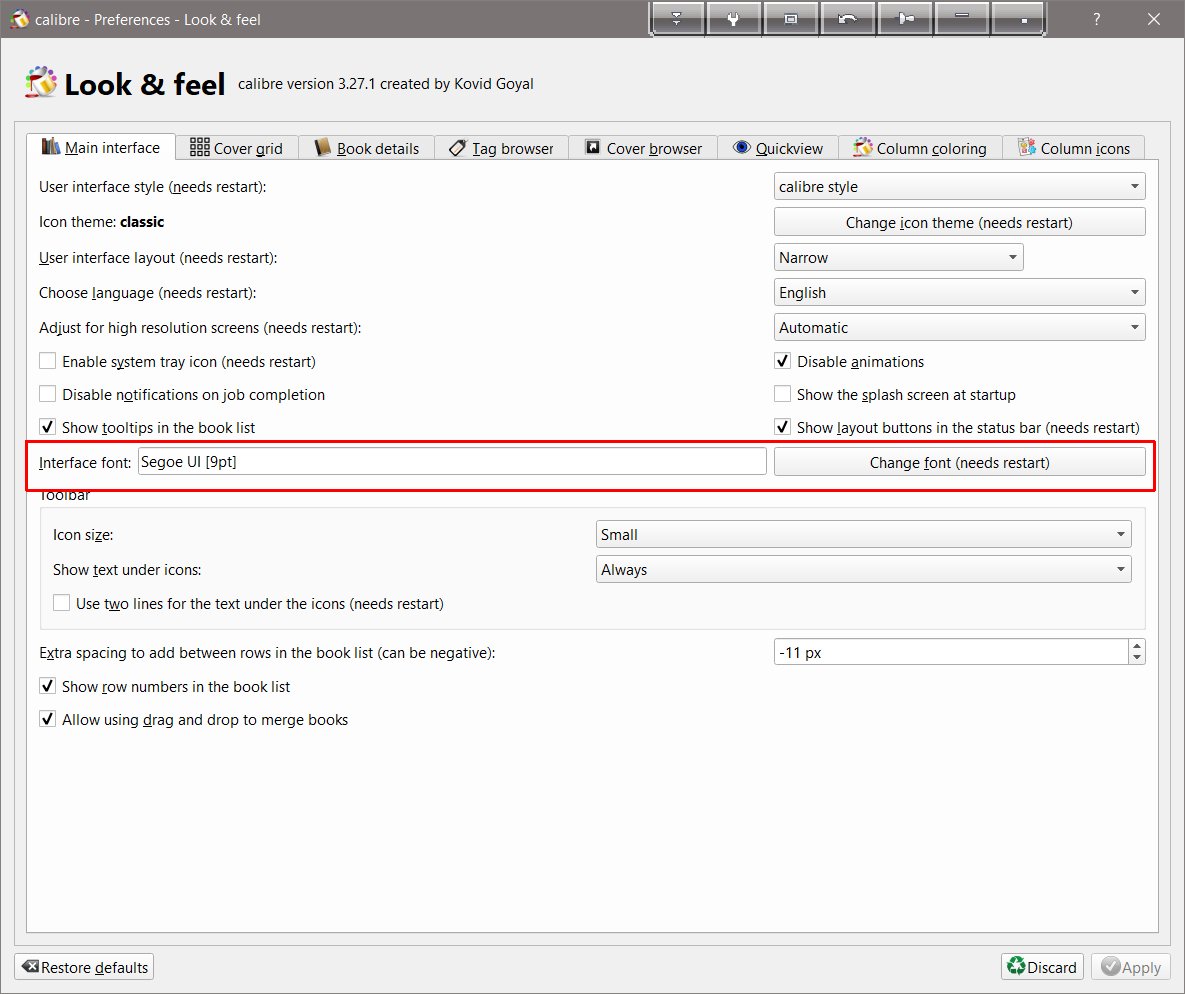Click the question mark help button
The image size is (1185, 994).
click(x=1097, y=19)
